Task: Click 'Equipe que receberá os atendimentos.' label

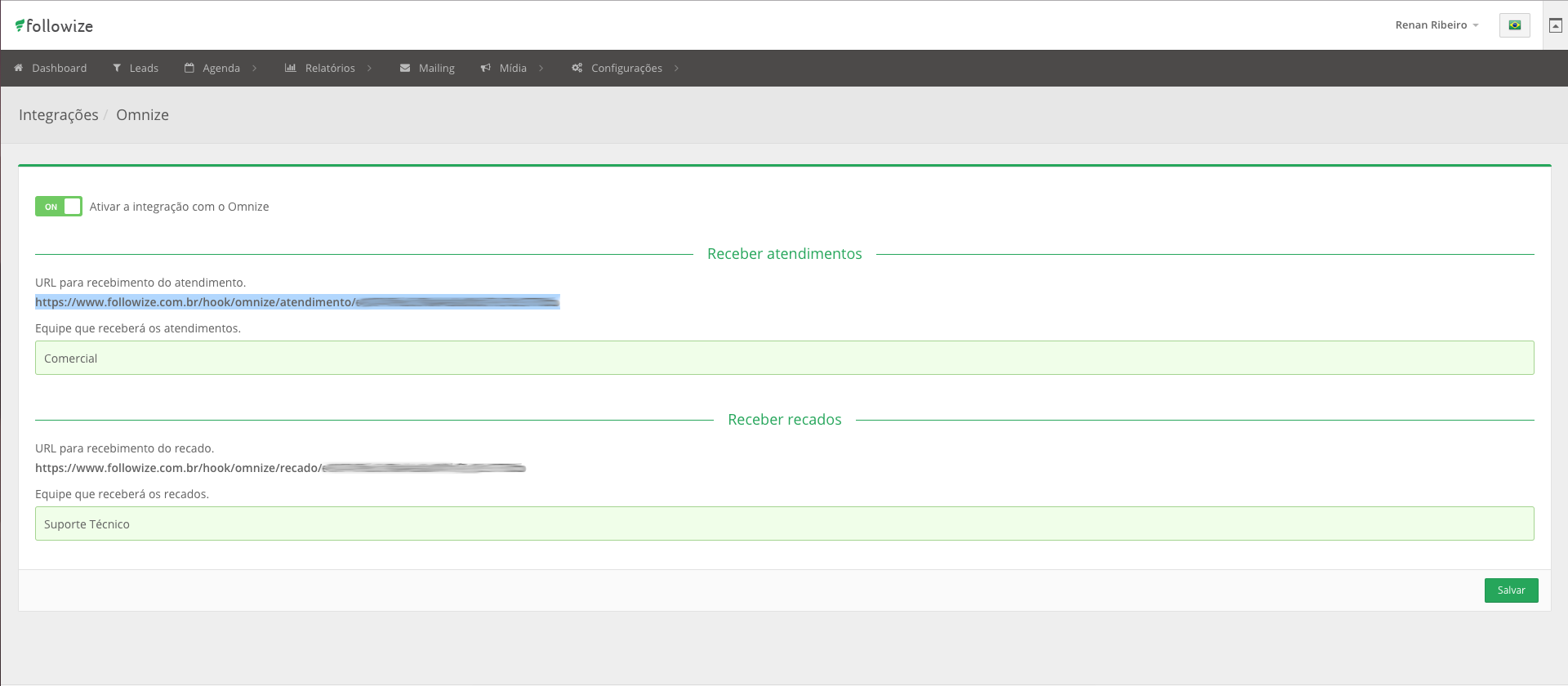Action: (x=138, y=328)
